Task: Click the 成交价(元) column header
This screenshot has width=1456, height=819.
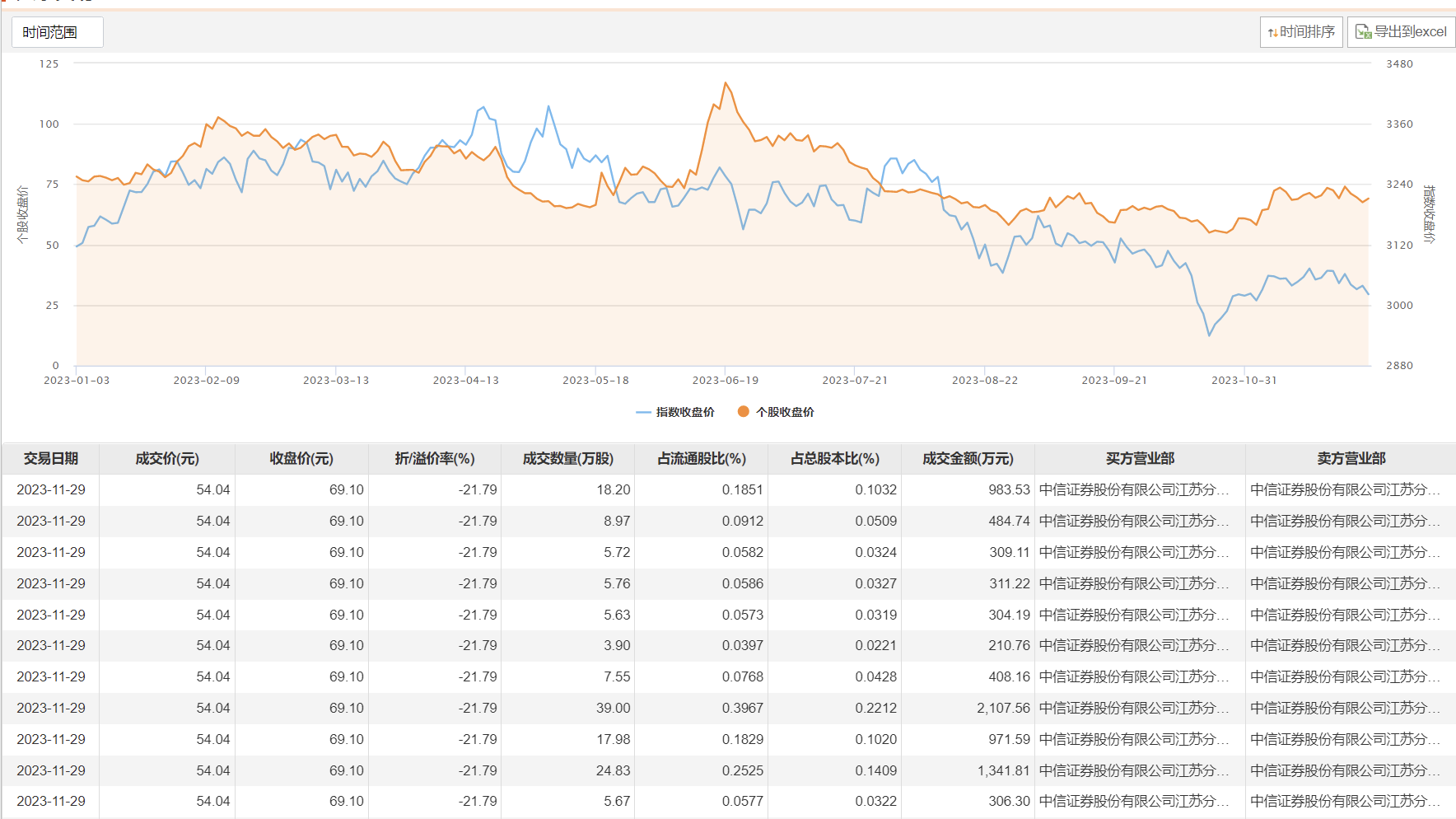Action: (x=167, y=459)
